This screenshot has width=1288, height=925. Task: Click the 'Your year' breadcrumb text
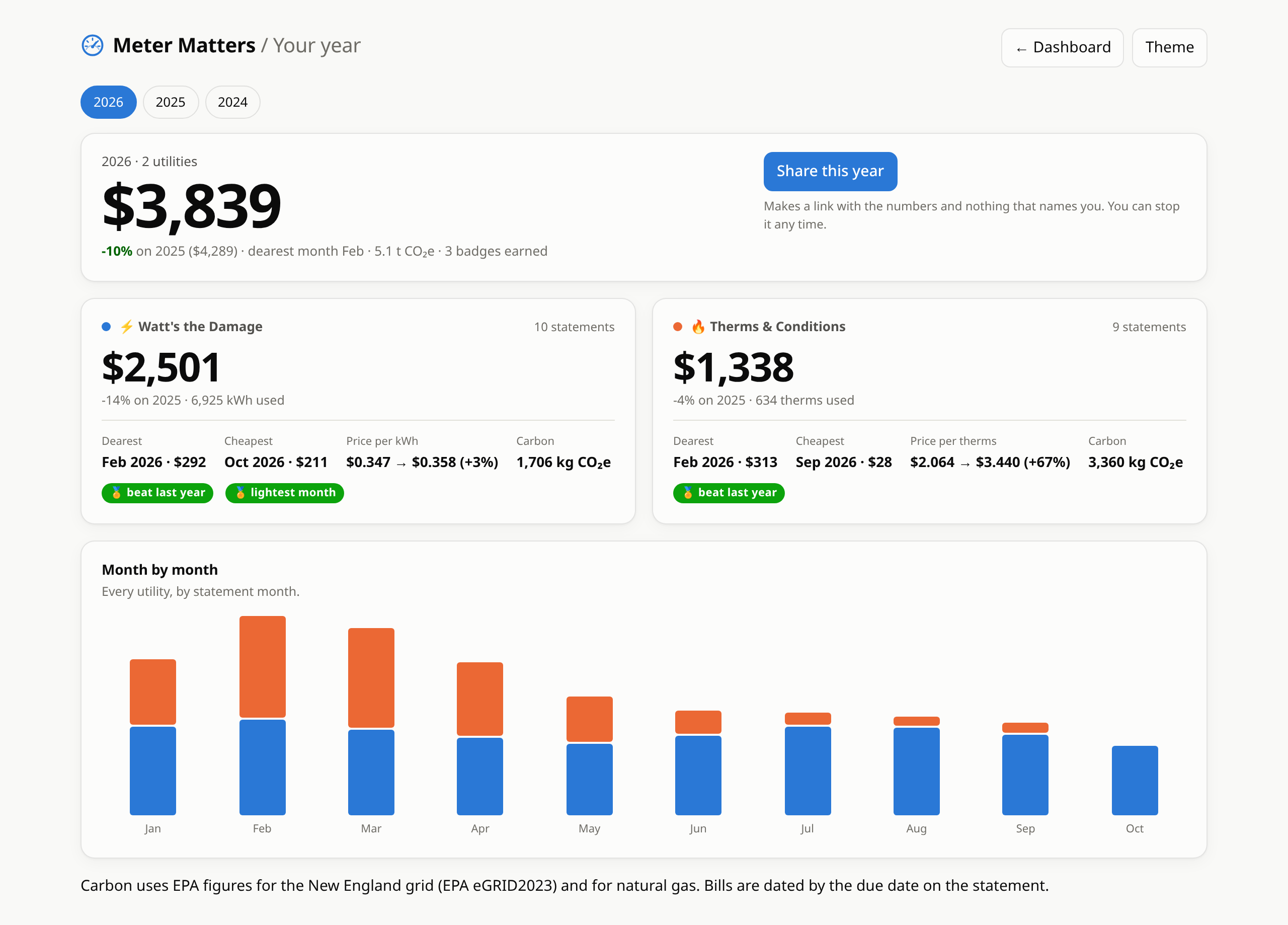[316, 45]
